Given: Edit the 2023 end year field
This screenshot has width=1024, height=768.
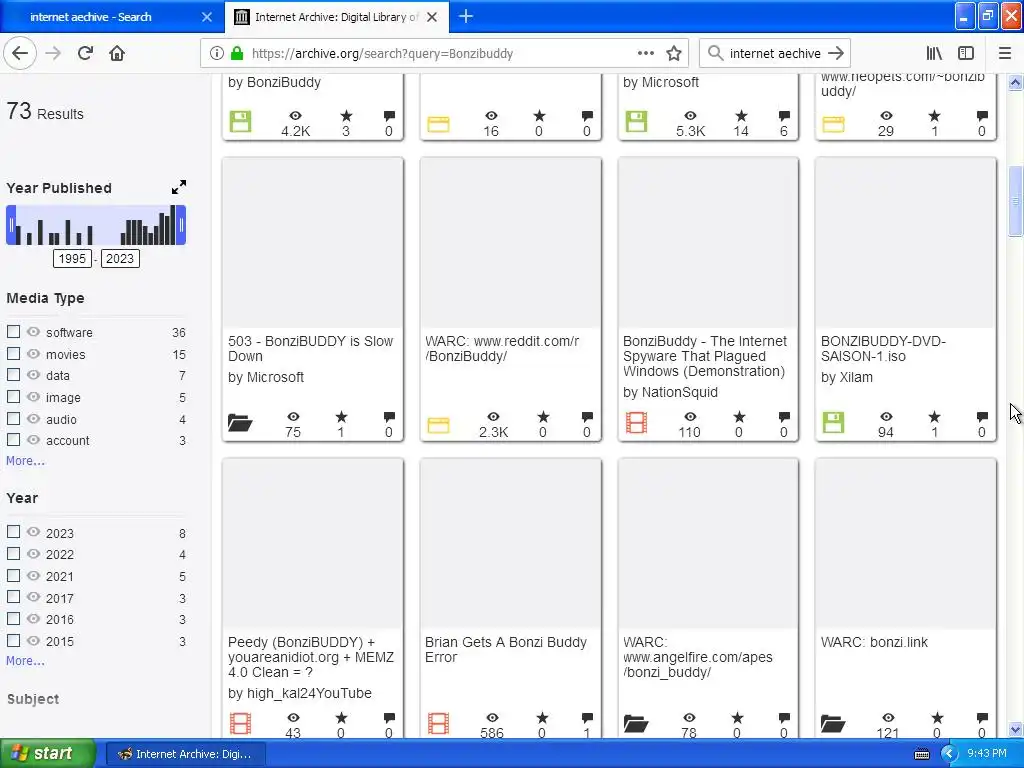Looking at the screenshot, I should click(120, 259).
